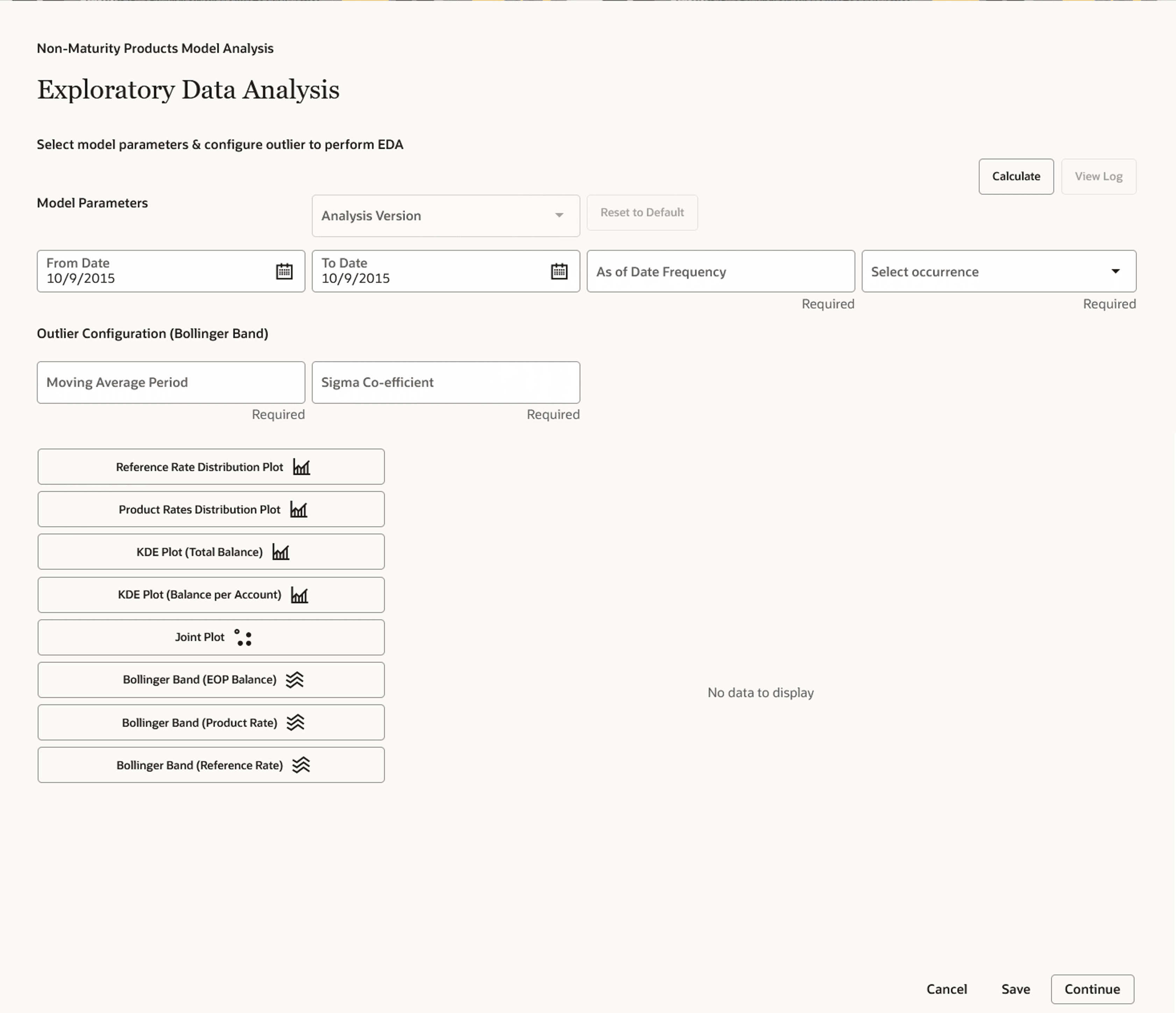Click the Calculate button
Viewport: 1176px width, 1013px height.
[1015, 177]
